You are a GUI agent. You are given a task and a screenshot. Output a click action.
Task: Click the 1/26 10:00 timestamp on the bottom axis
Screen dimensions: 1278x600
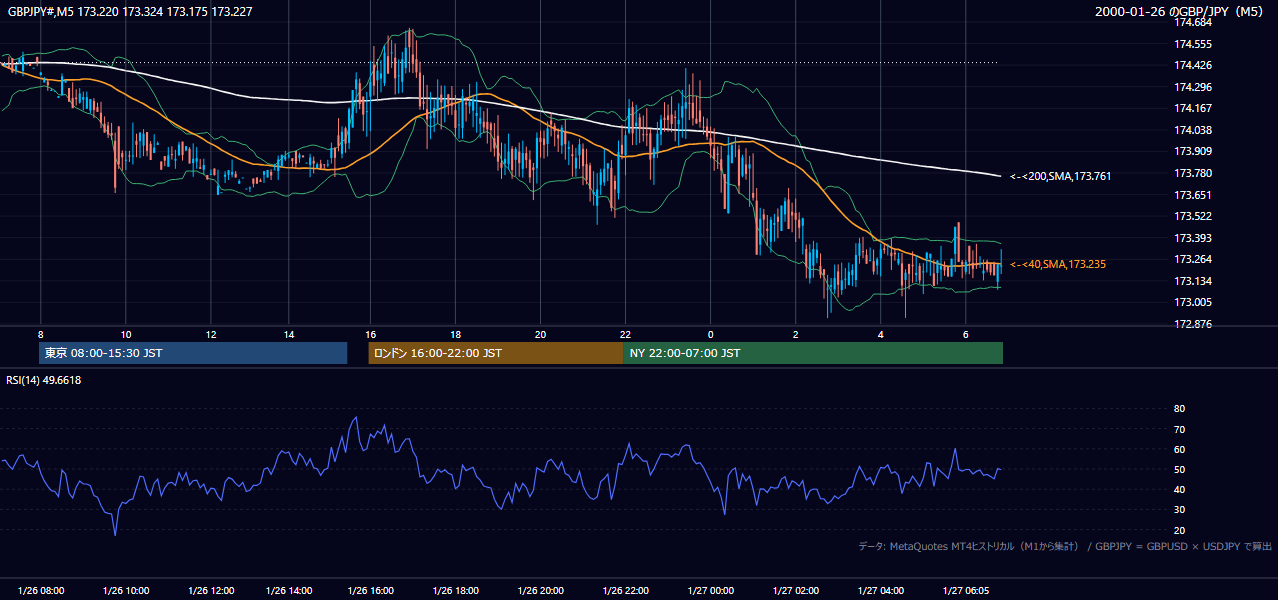pos(125,591)
